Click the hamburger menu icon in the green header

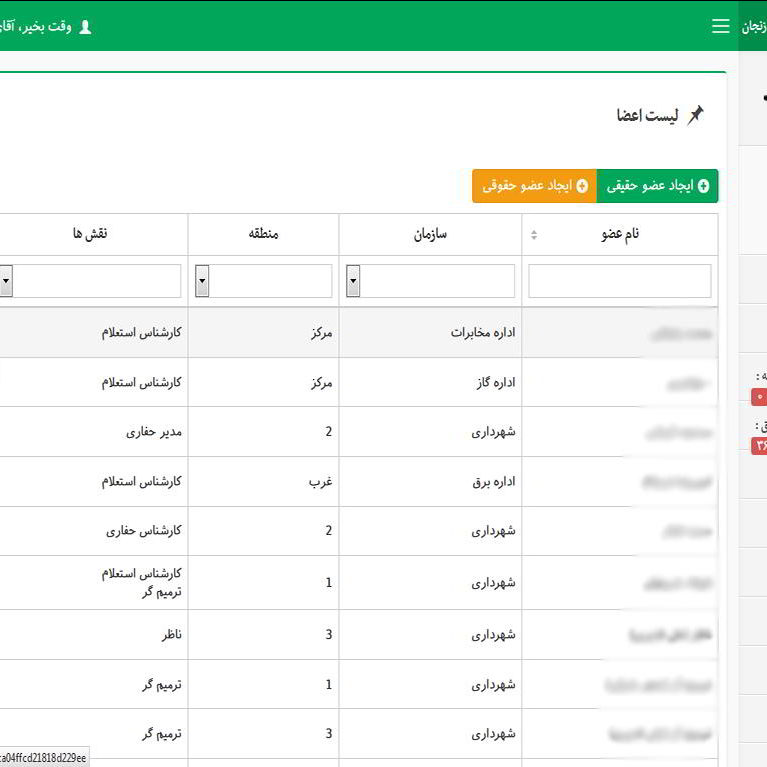coord(720,27)
